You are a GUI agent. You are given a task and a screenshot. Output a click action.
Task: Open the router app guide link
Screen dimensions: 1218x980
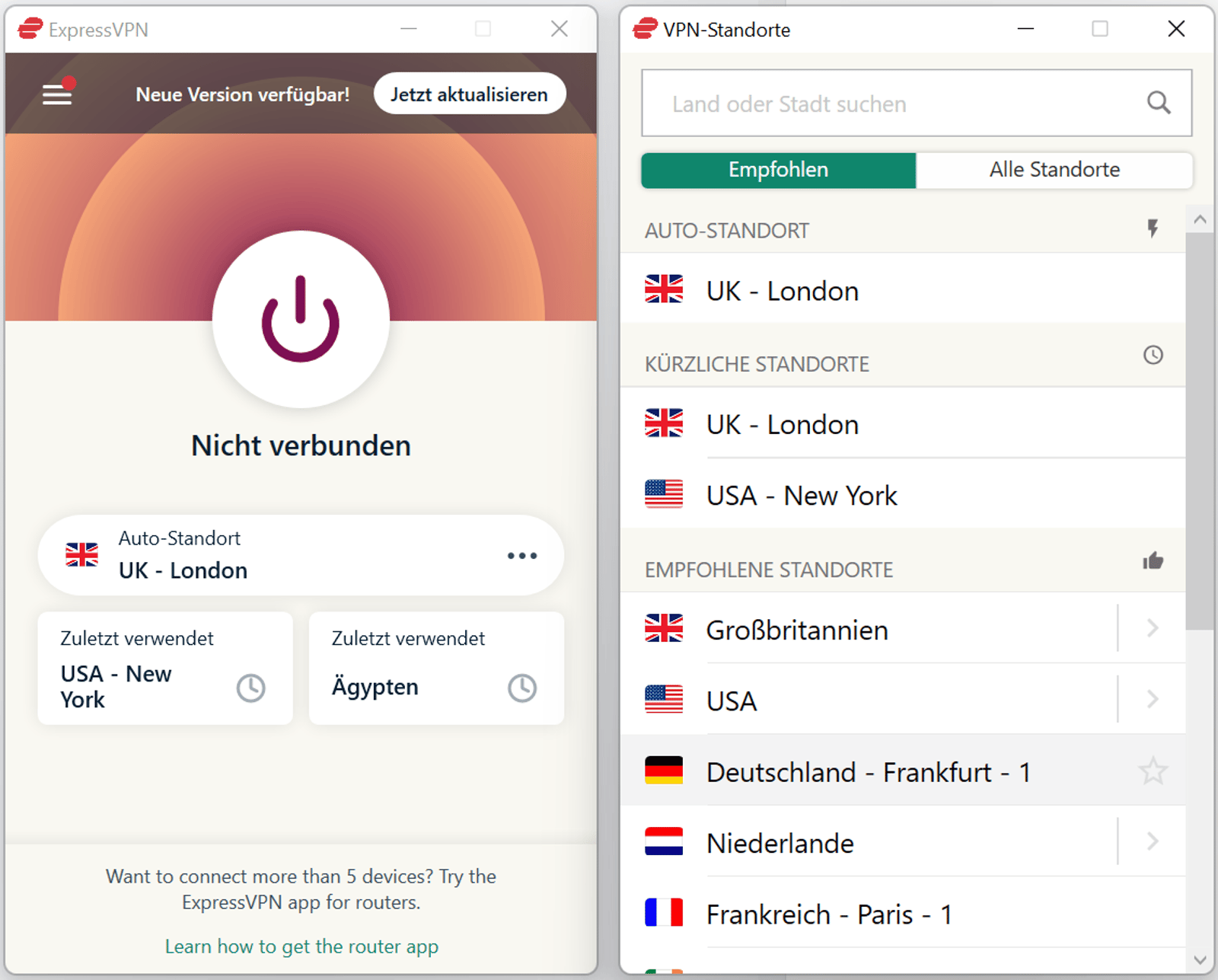pos(301,946)
